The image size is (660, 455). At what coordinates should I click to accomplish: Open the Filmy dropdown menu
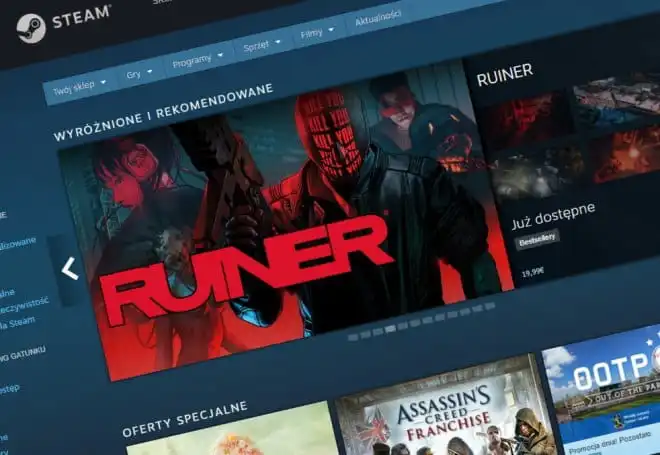tap(317, 33)
